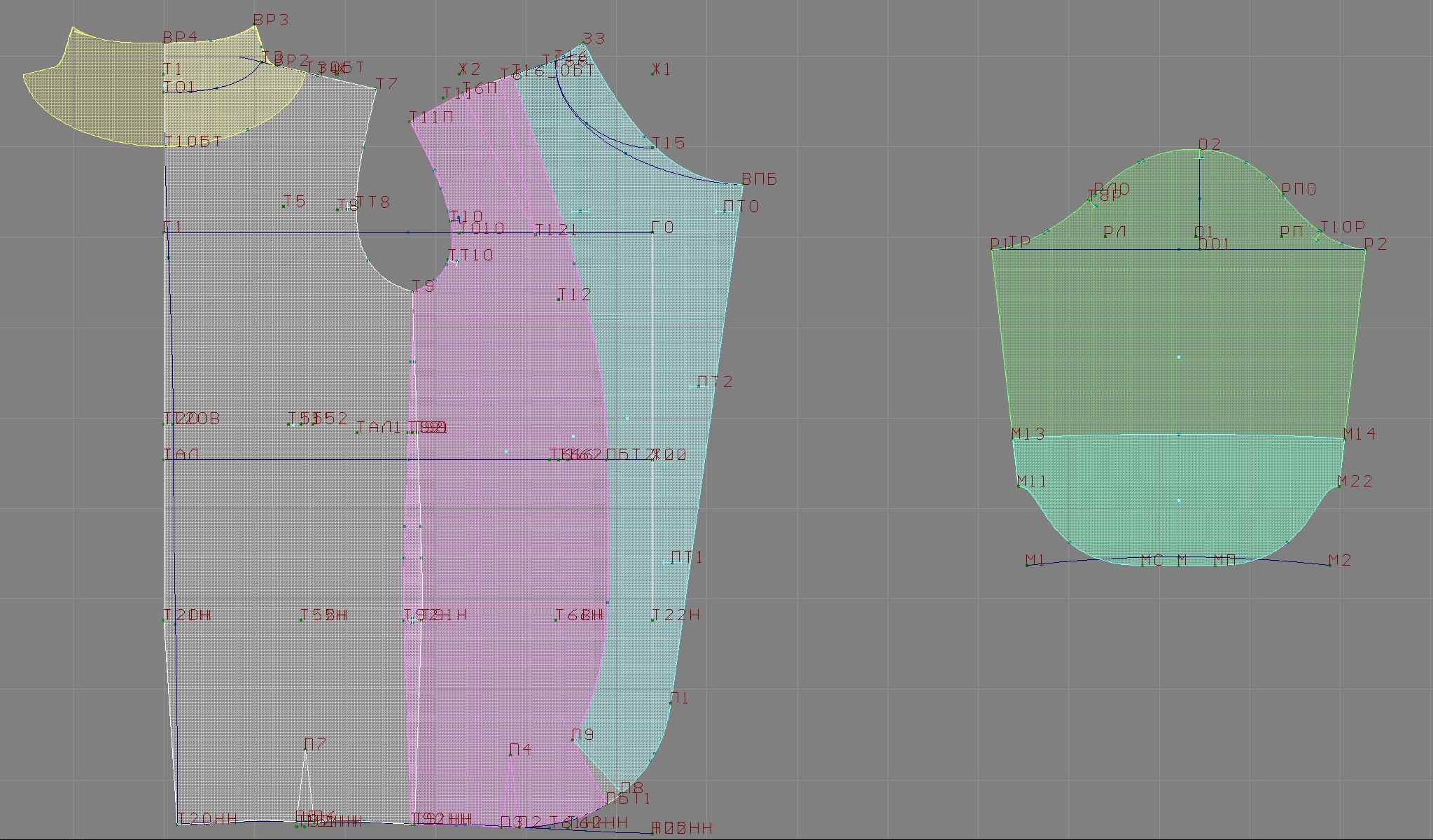Select the point labeled М22
Viewport: 1433px width, 840px height.
(1339, 486)
